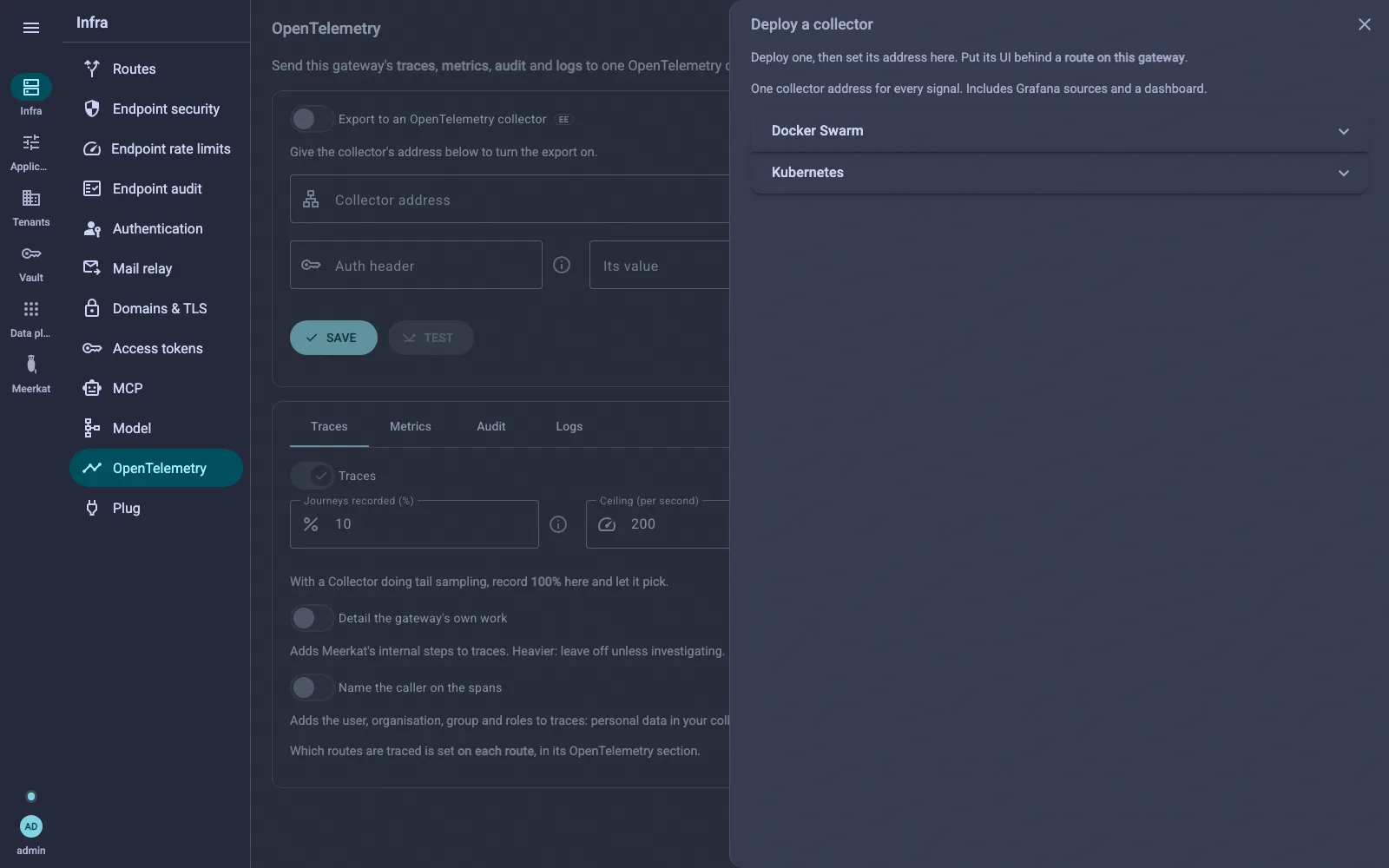Viewport: 1389px width, 868px height.
Task: Follow the route on this gateway link
Action: (x=1124, y=57)
